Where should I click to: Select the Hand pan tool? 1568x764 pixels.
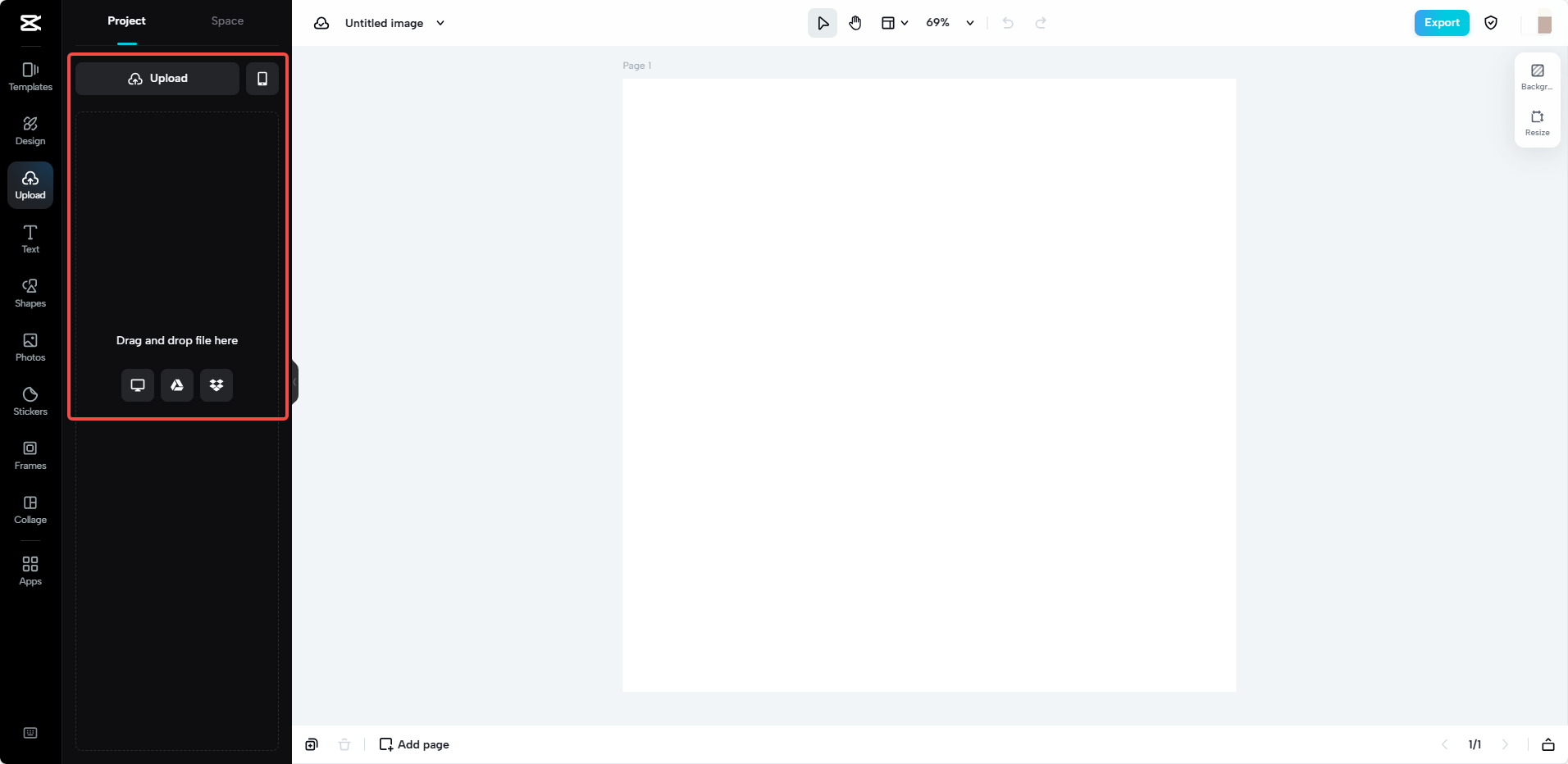pos(855,23)
